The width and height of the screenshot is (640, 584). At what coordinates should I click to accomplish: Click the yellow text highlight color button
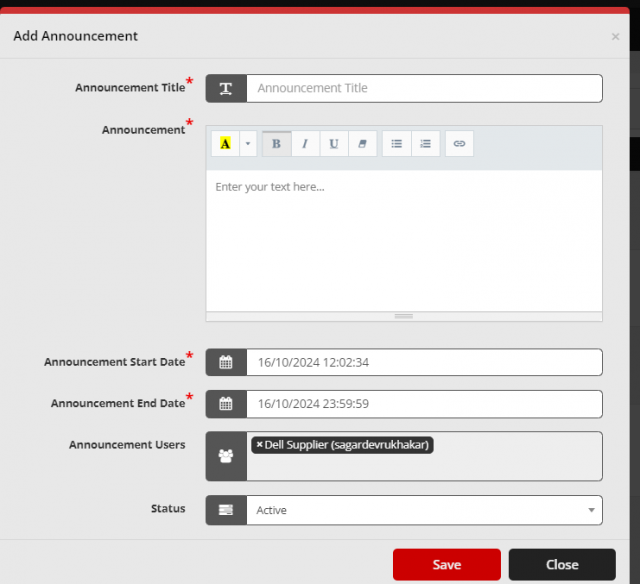coord(225,144)
